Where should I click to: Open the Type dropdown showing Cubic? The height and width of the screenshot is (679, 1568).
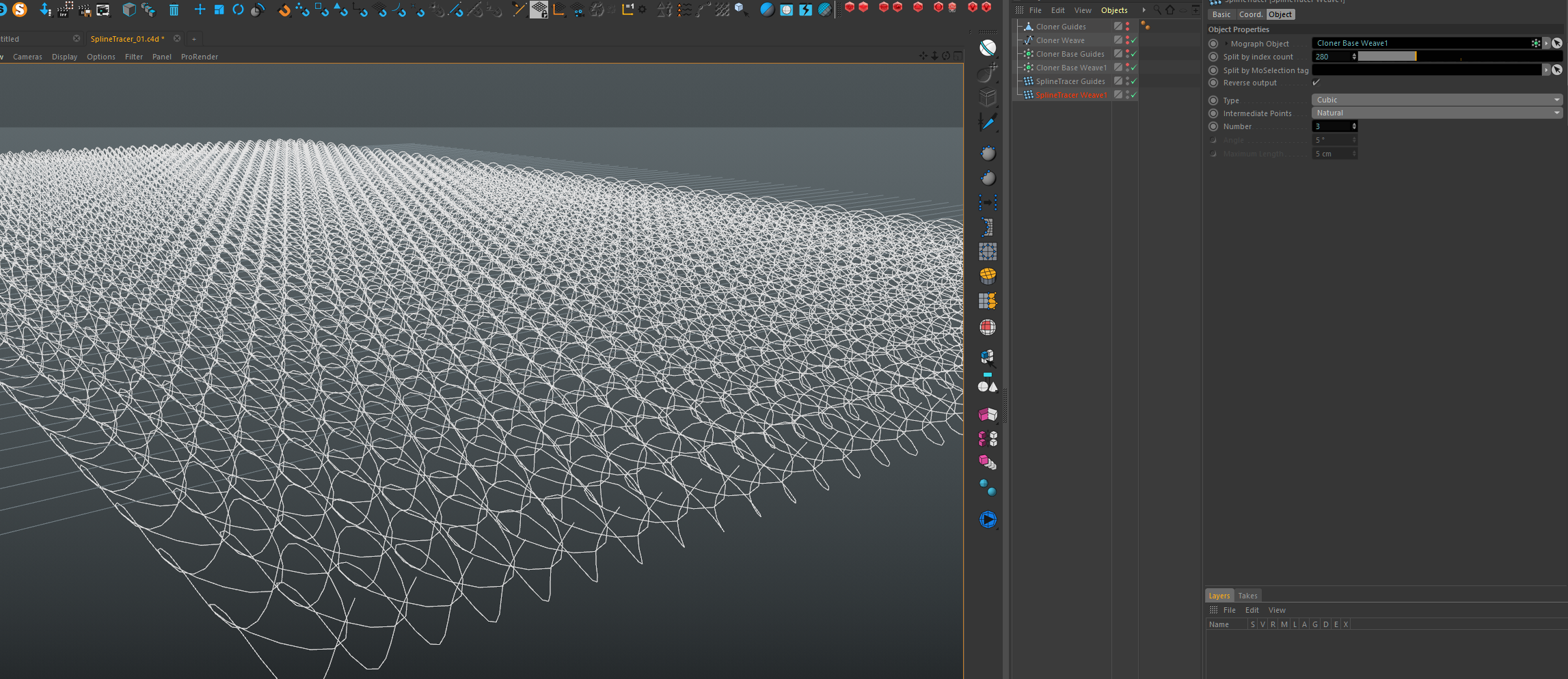pos(1437,100)
